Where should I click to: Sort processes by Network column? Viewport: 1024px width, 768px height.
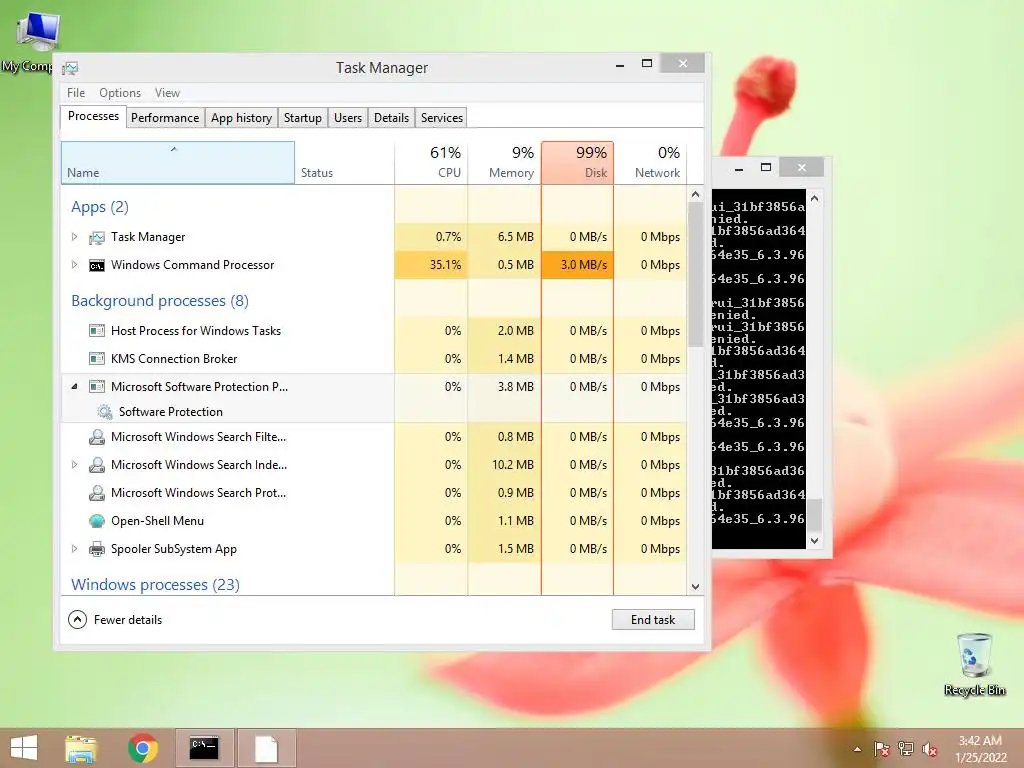click(x=650, y=163)
